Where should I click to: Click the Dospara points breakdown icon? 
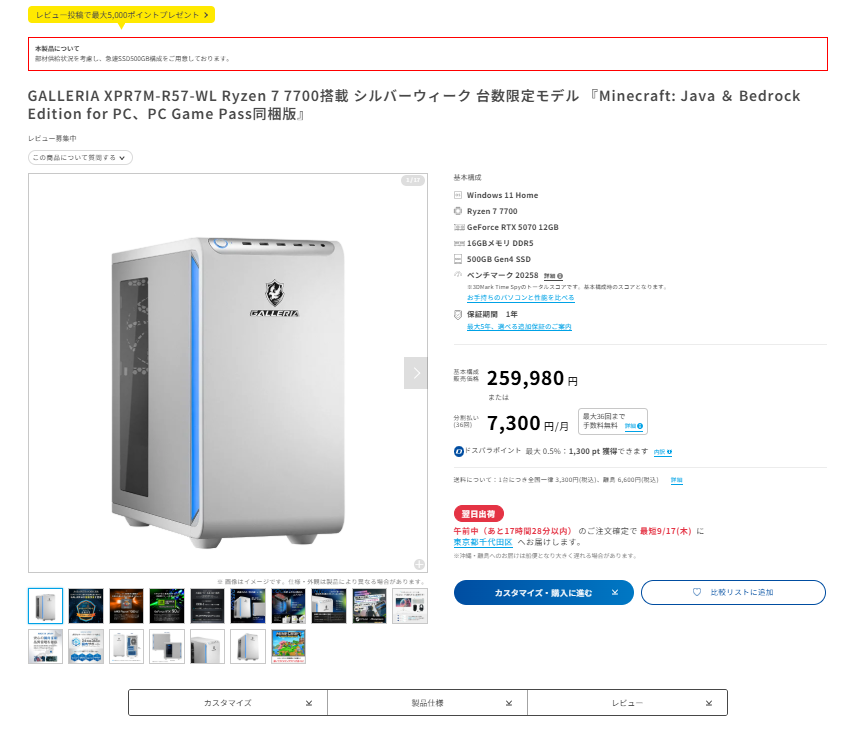click(670, 452)
